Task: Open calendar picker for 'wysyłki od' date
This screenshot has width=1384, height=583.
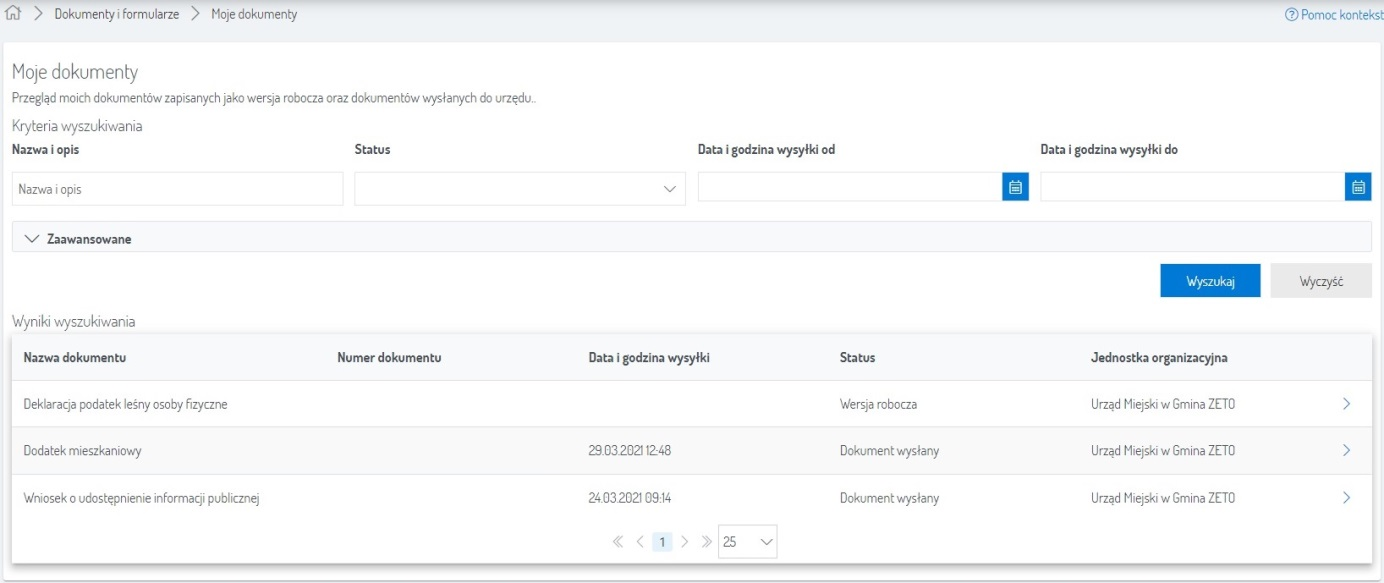Action: click(1015, 187)
